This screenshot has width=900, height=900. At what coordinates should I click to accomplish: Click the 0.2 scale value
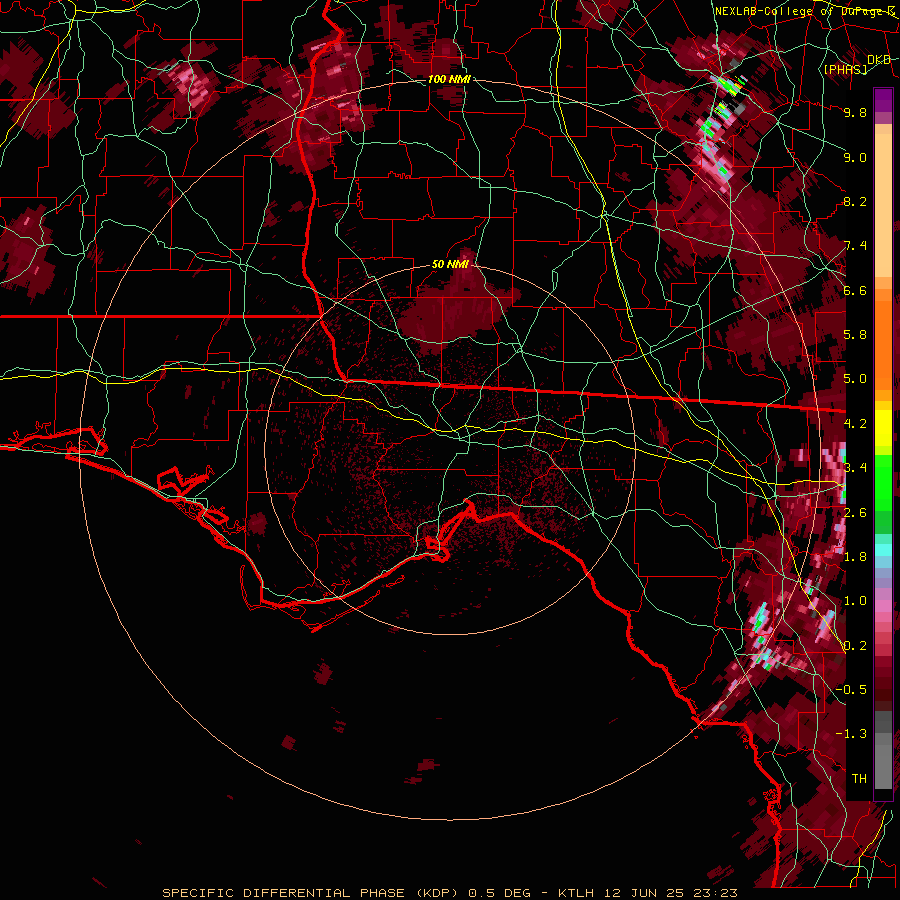coord(855,646)
